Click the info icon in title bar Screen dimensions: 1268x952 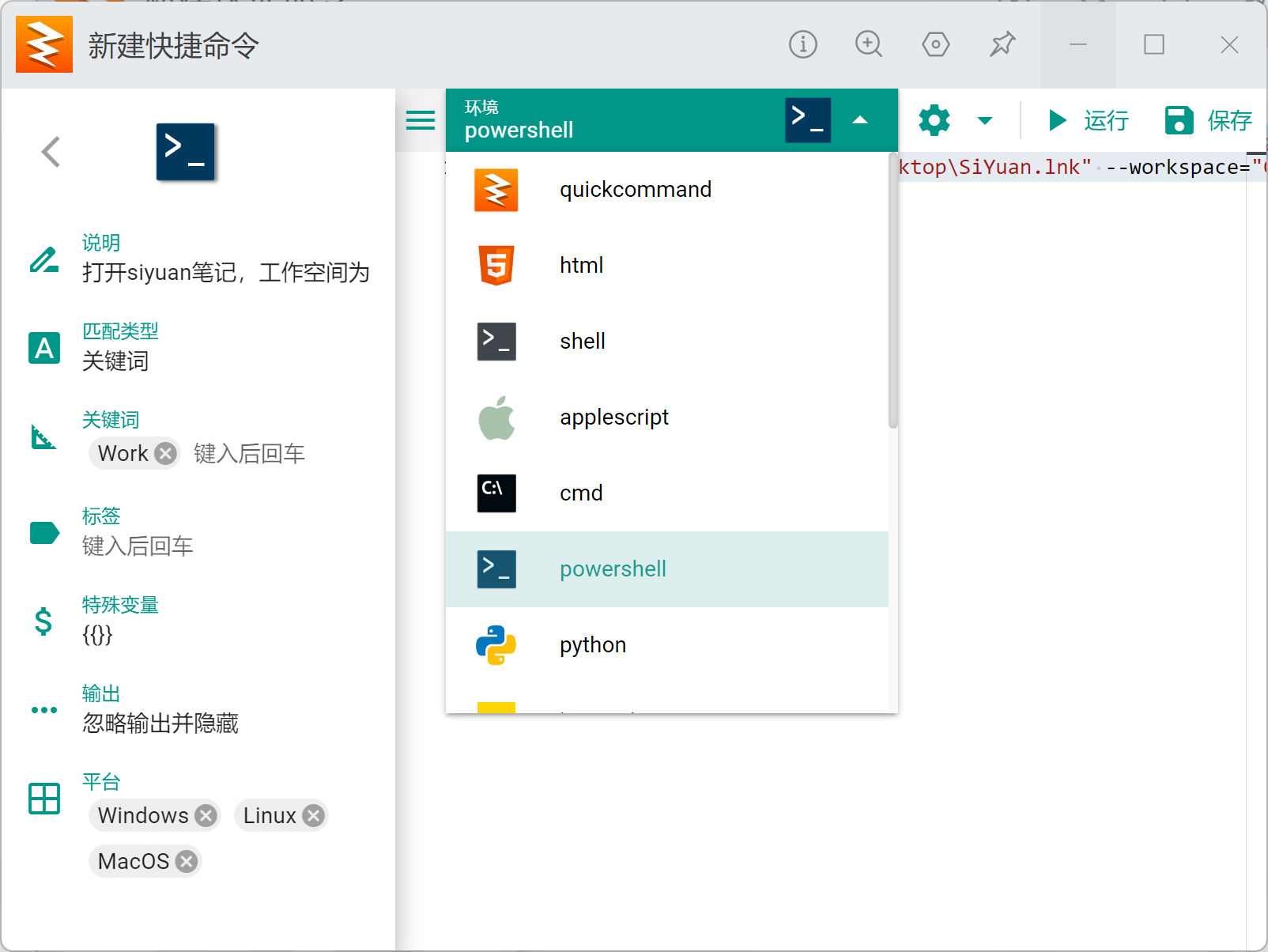pyautogui.click(x=802, y=44)
